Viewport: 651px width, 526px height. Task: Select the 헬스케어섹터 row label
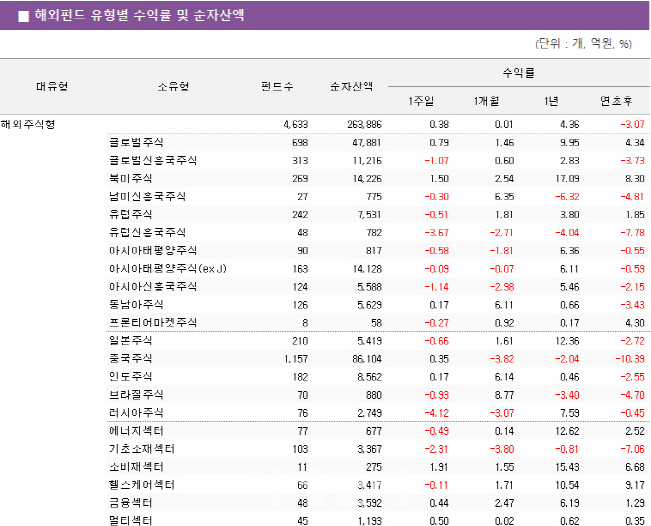[x=142, y=485]
